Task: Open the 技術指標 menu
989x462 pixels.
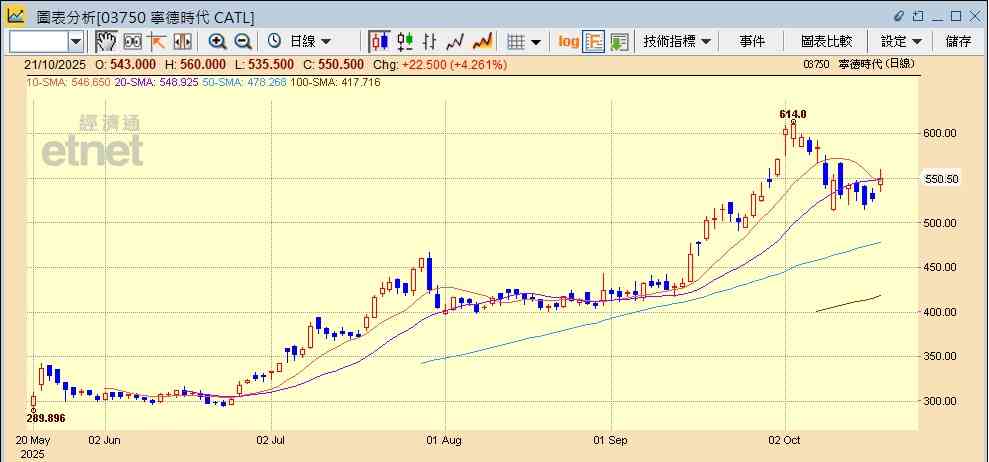Action: point(677,41)
